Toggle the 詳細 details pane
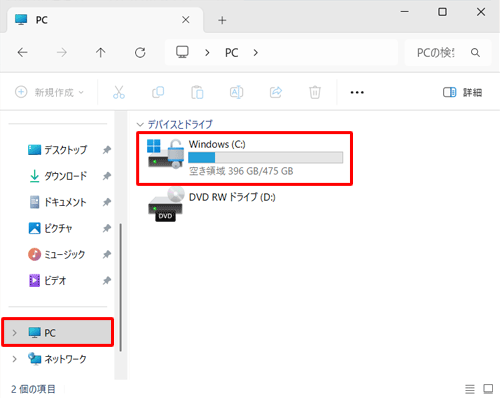This screenshot has width=500, height=398. [x=462, y=92]
